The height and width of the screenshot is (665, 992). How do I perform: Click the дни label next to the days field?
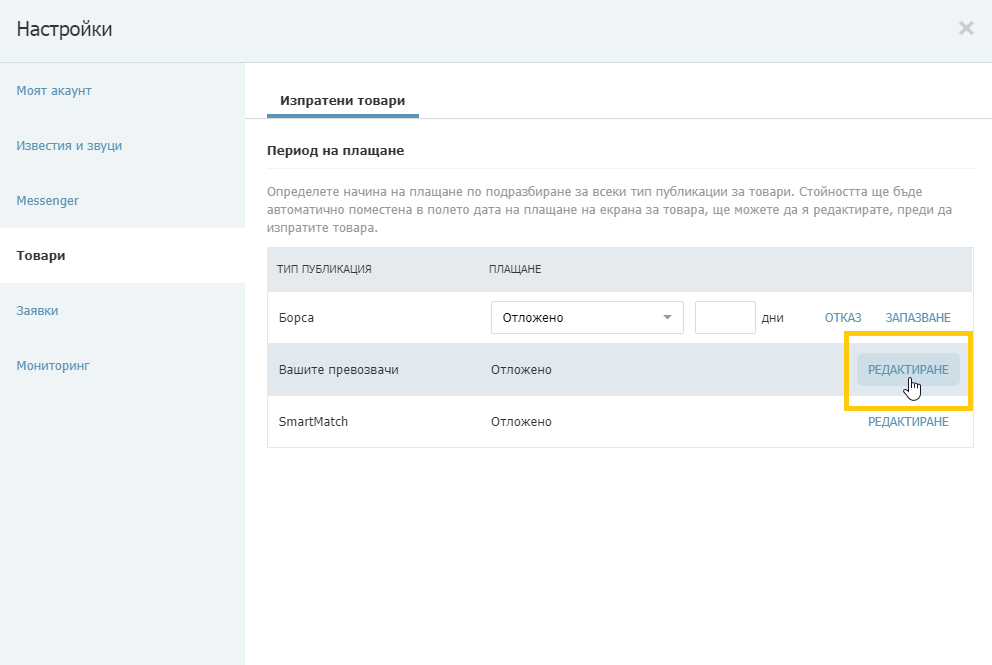tap(772, 318)
